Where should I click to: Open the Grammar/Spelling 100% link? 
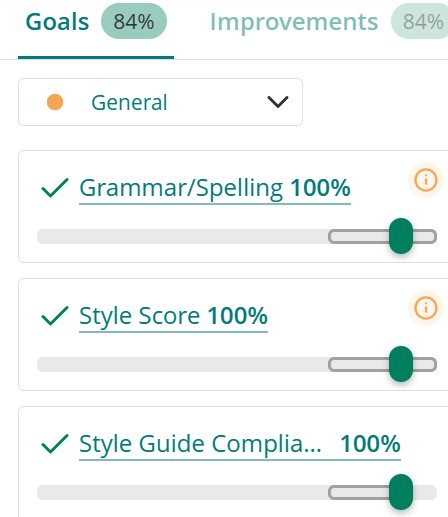[x=215, y=189]
